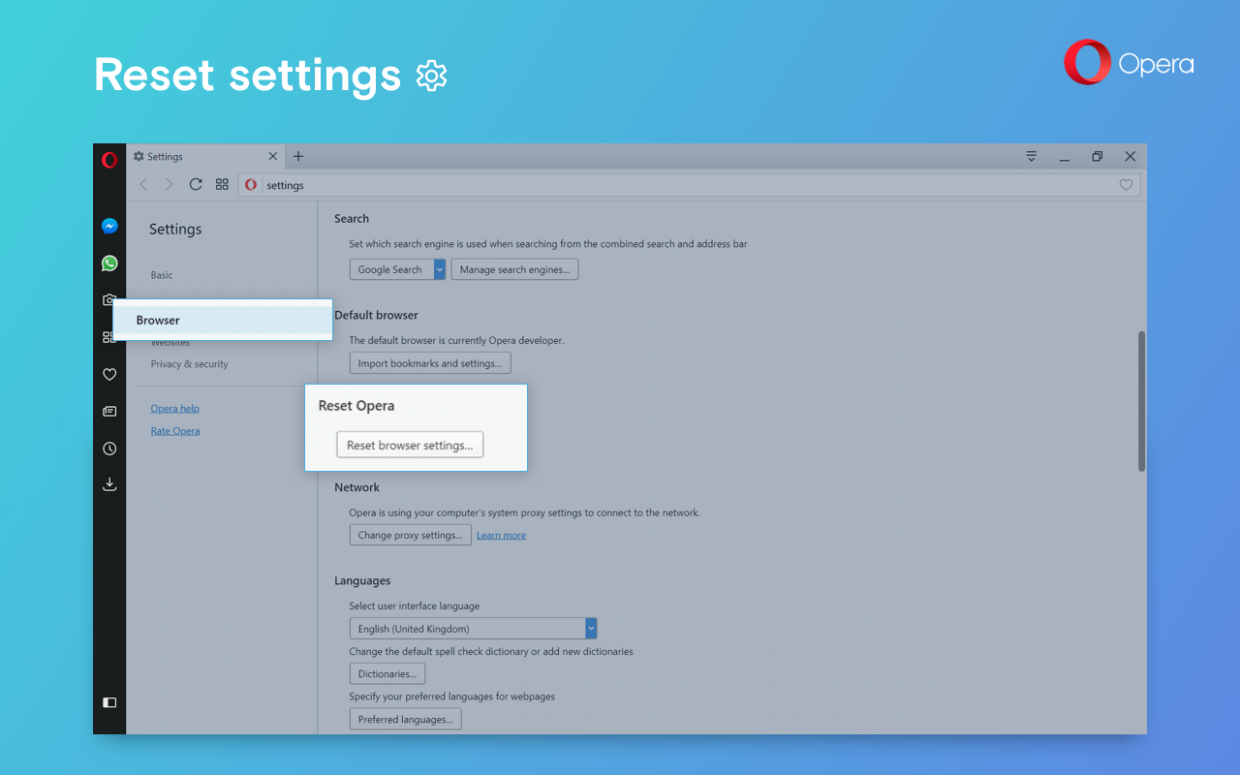
Task: Open the user interface language dropdown
Action: pyautogui.click(x=590, y=628)
